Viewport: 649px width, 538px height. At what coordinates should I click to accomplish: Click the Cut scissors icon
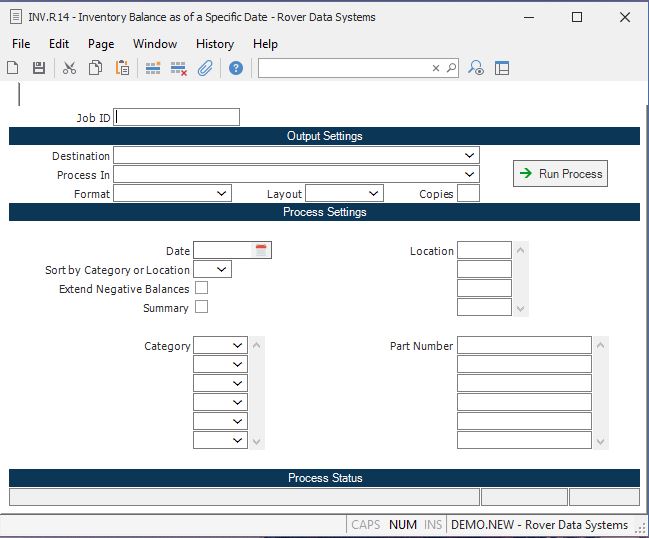coord(69,68)
